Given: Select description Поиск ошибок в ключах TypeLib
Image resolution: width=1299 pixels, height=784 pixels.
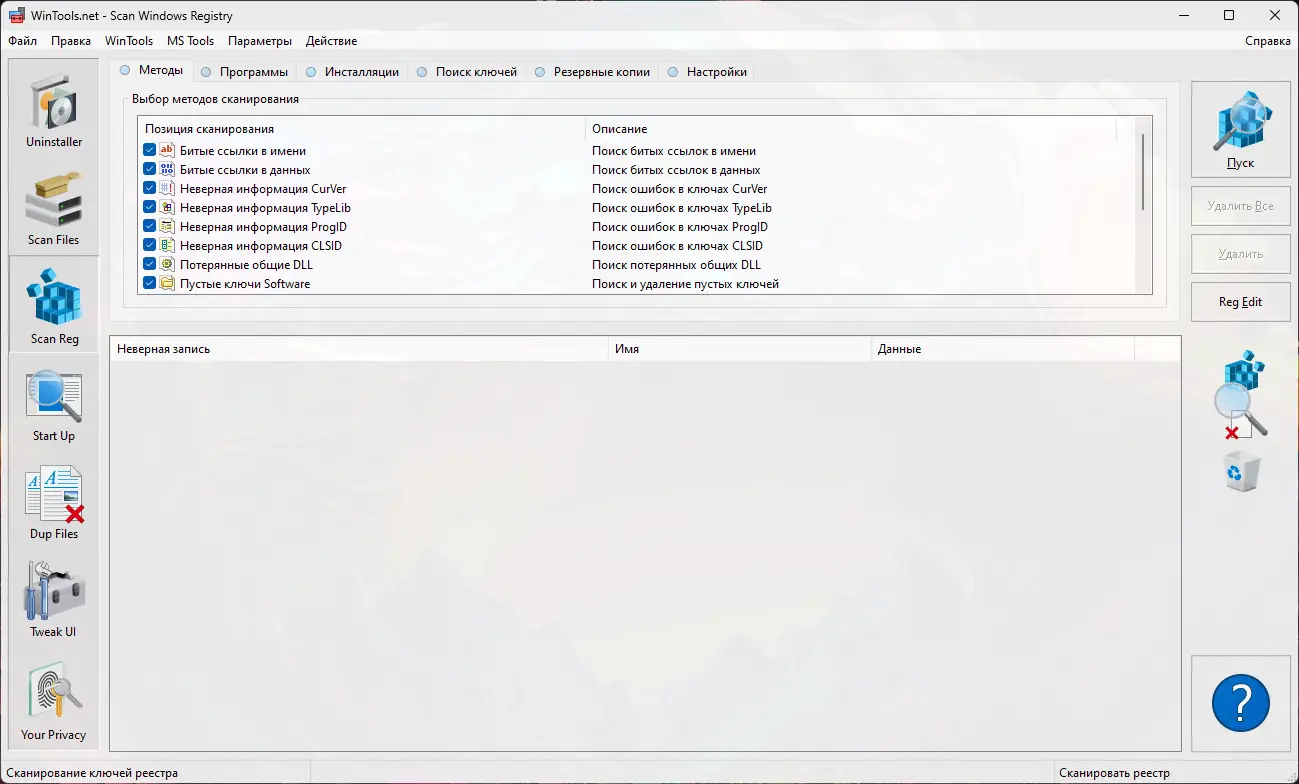Looking at the screenshot, I should pos(681,208).
